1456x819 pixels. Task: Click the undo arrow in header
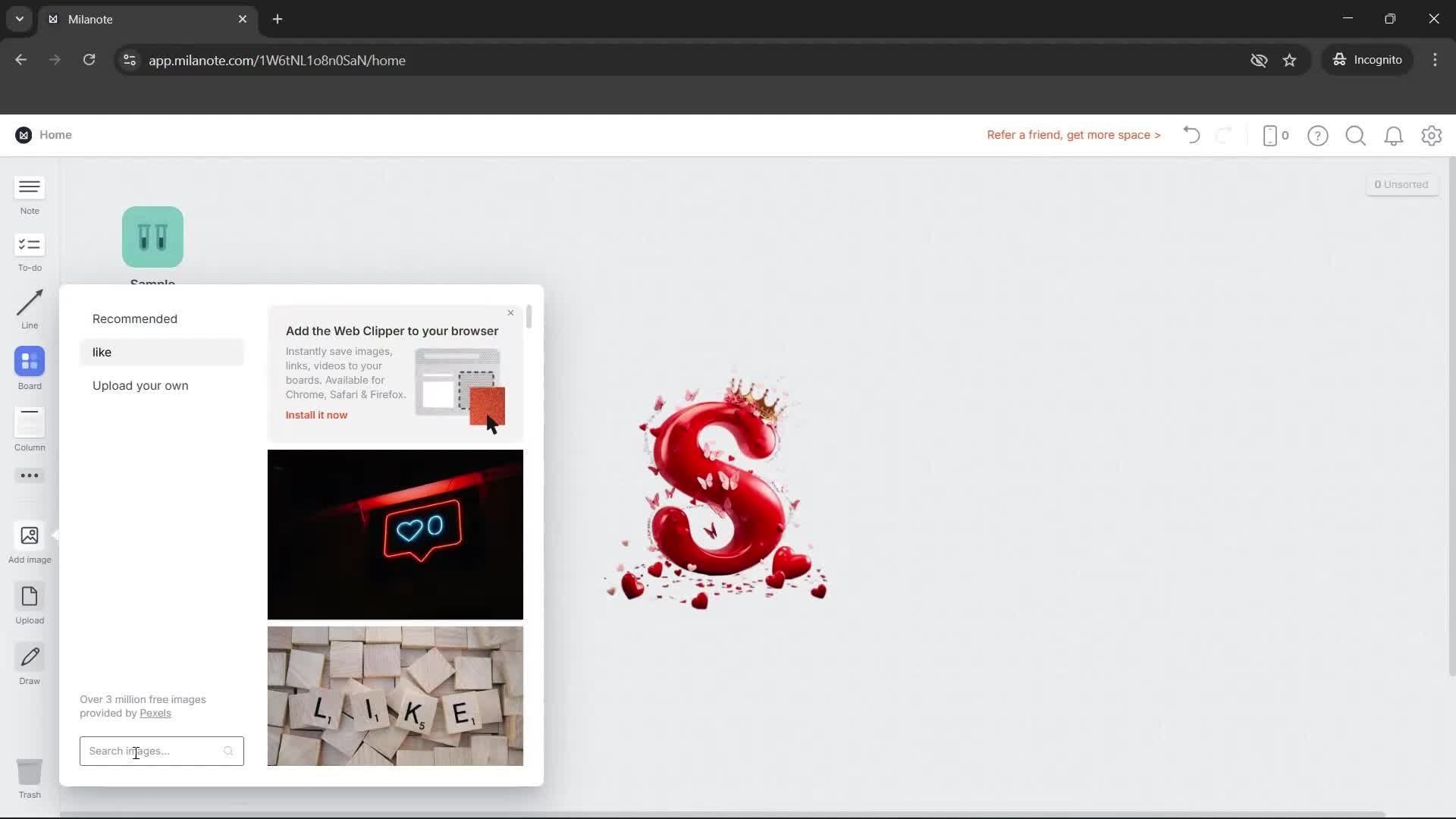pos(1191,135)
